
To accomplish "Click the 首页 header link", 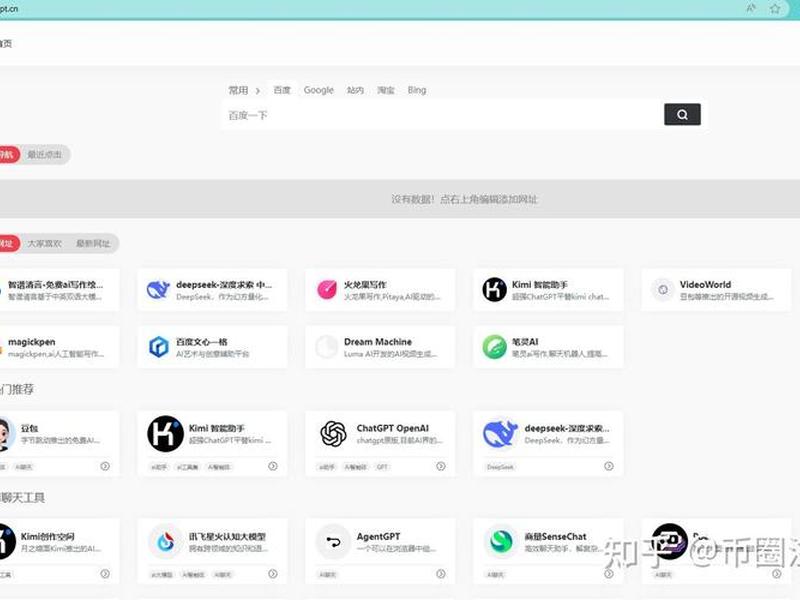I will pos(6,44).
